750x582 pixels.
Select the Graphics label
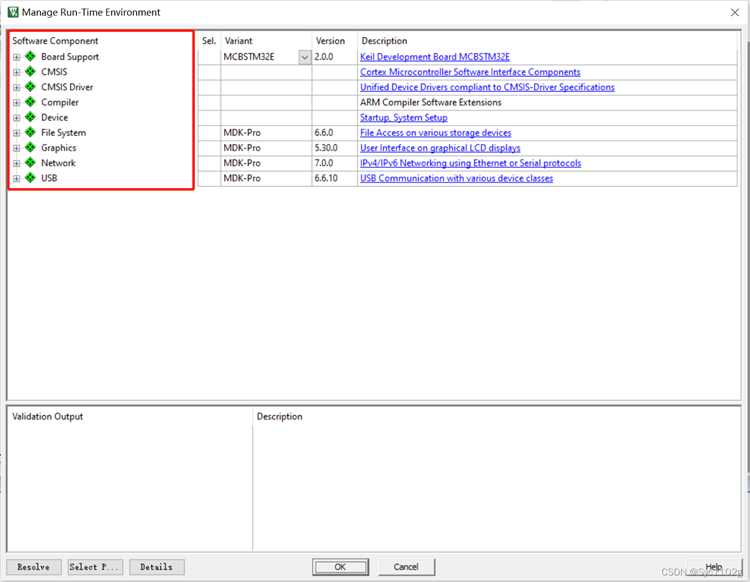tap(59, 148)
